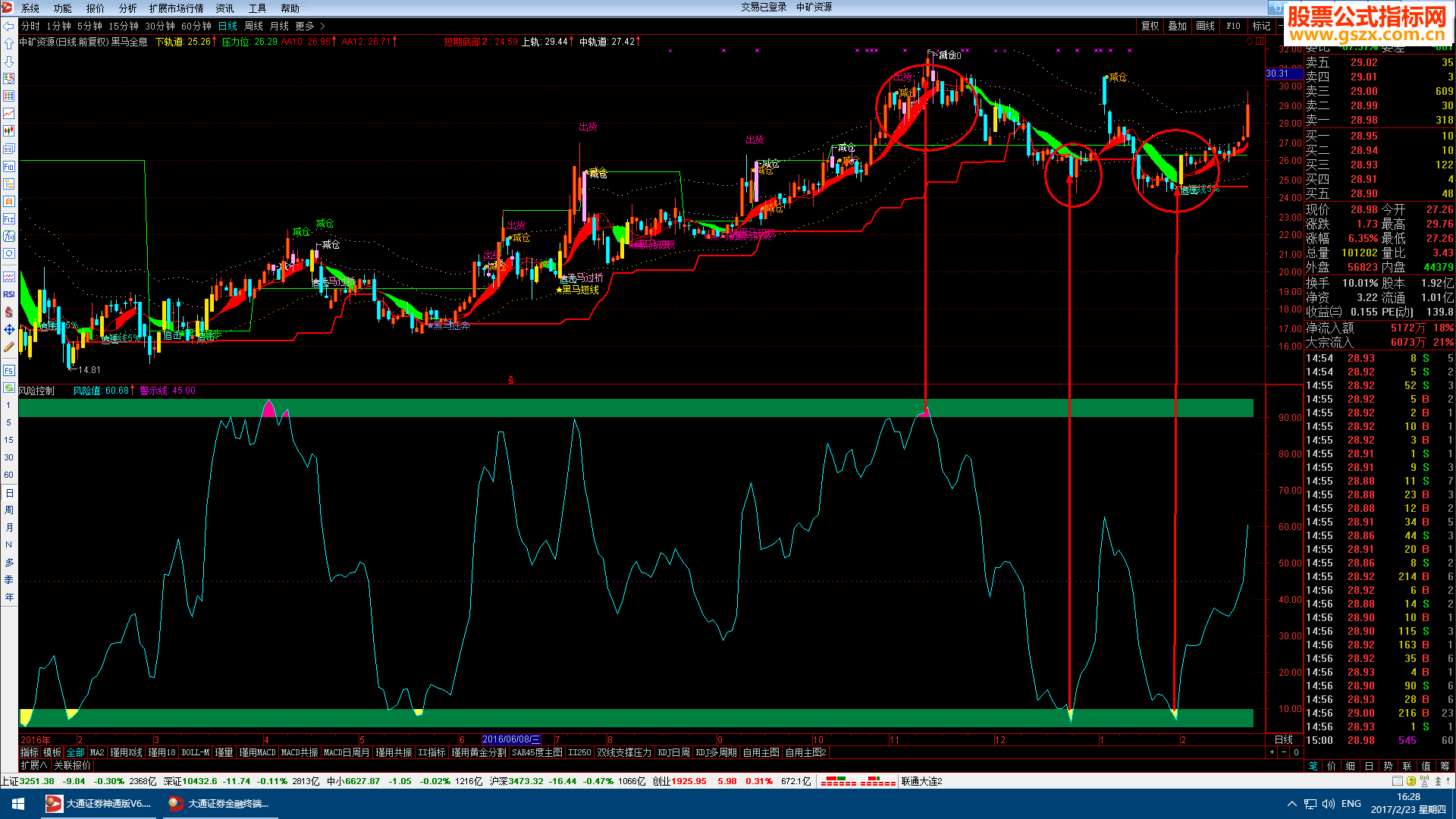Select the blue move-arrows icon in sidebar
Screen dimensions: 1456x819
8,329
